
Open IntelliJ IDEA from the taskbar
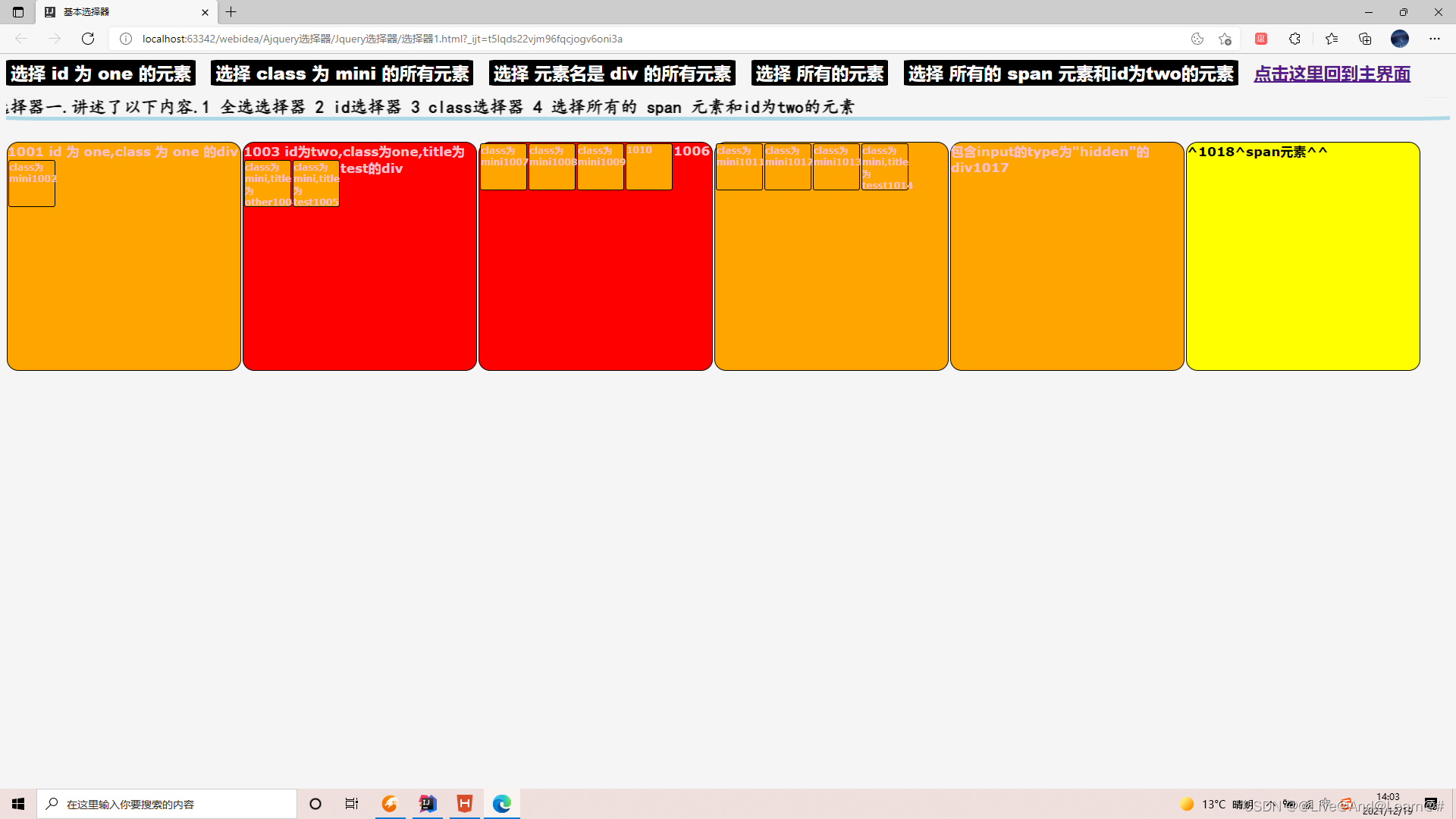[428, 804]
